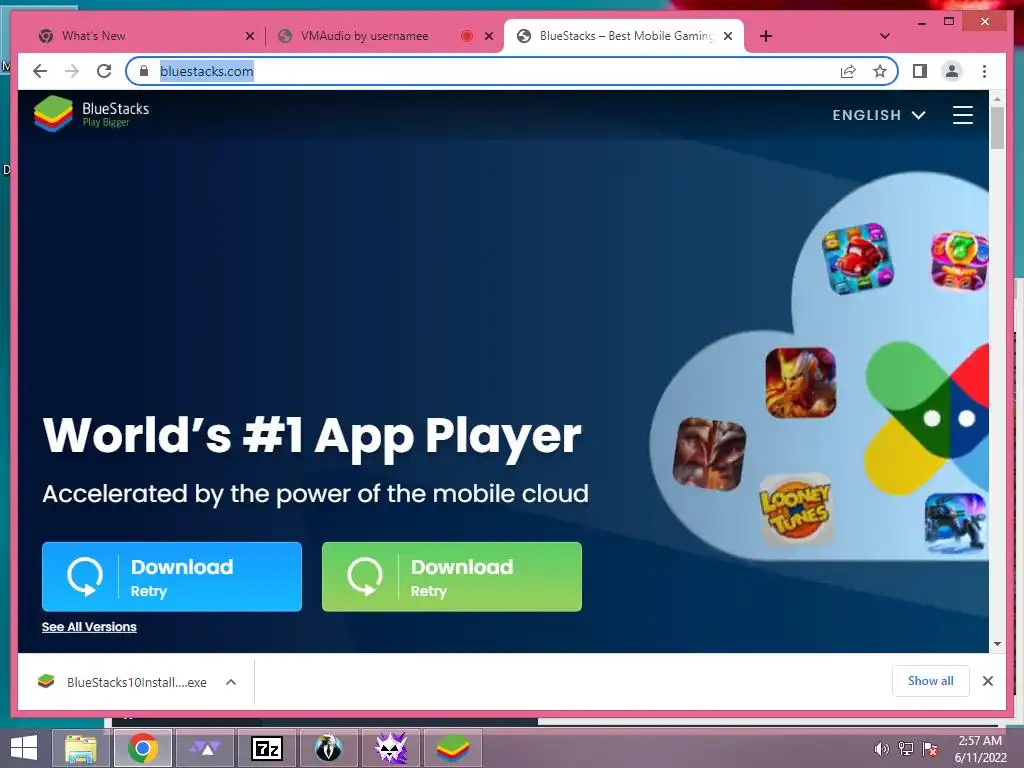The height and width of the screenshot is (768, 1024).
Task: Open 7-Zip from the taskbar
Action: click(x=267, y=748)
